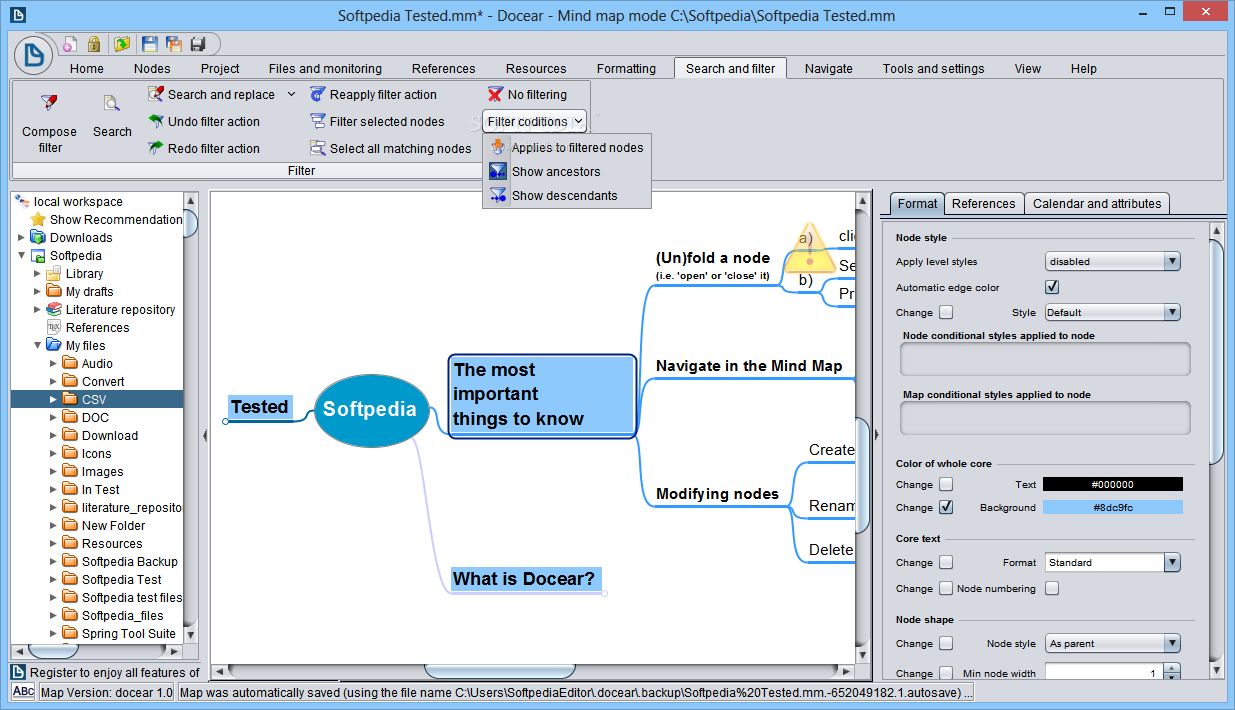The width and height of the screenshot is (1235, 710).
Task: Click the warning triangle icon on the mind map
Action: [x=809, y=250]
